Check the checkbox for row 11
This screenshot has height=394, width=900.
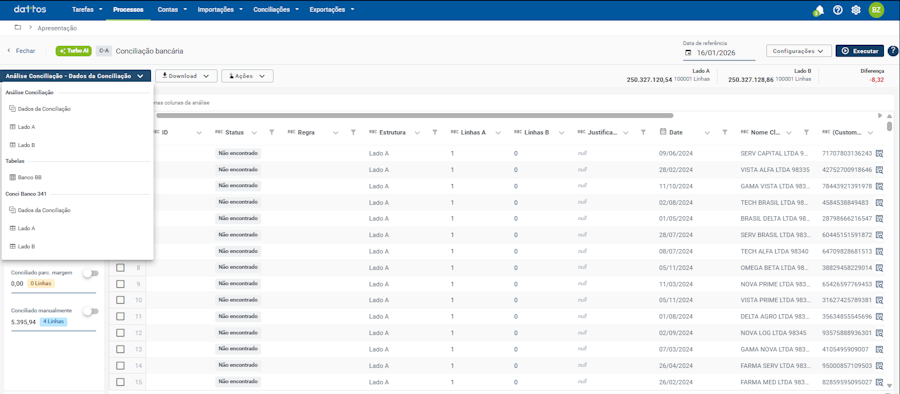[x=121, y=316]
